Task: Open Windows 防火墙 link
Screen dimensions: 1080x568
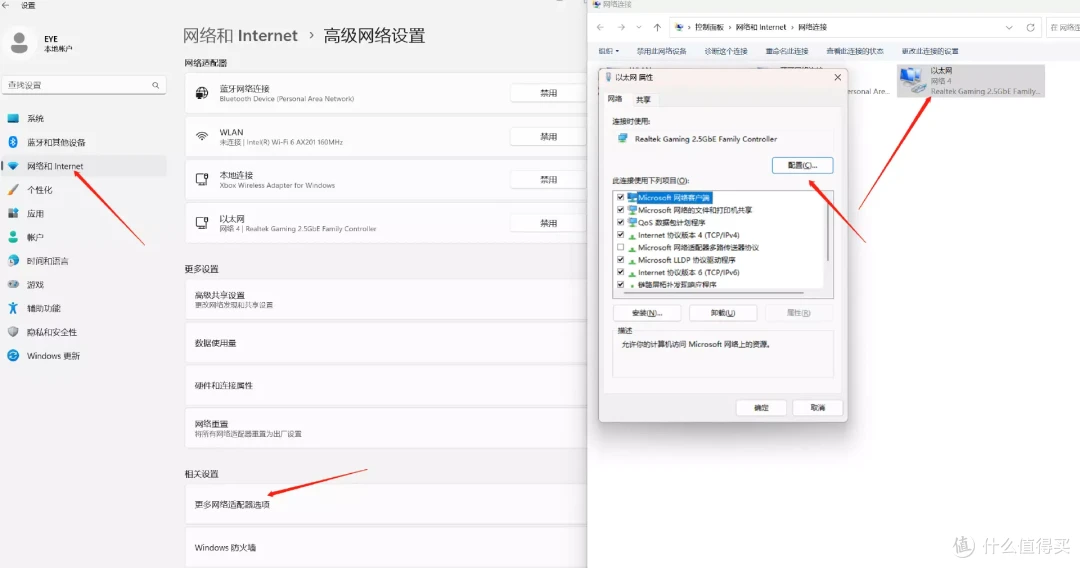Action: tap(386, 548)
